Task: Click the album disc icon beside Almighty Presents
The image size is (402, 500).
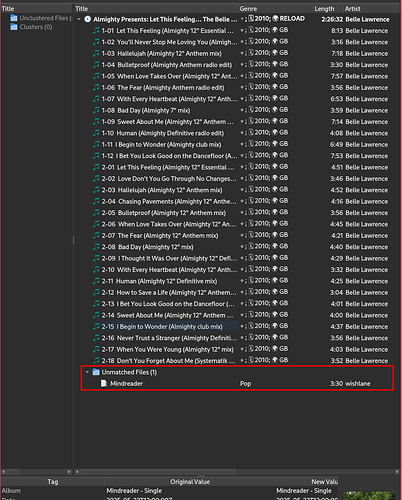Action: click(87, 19)
